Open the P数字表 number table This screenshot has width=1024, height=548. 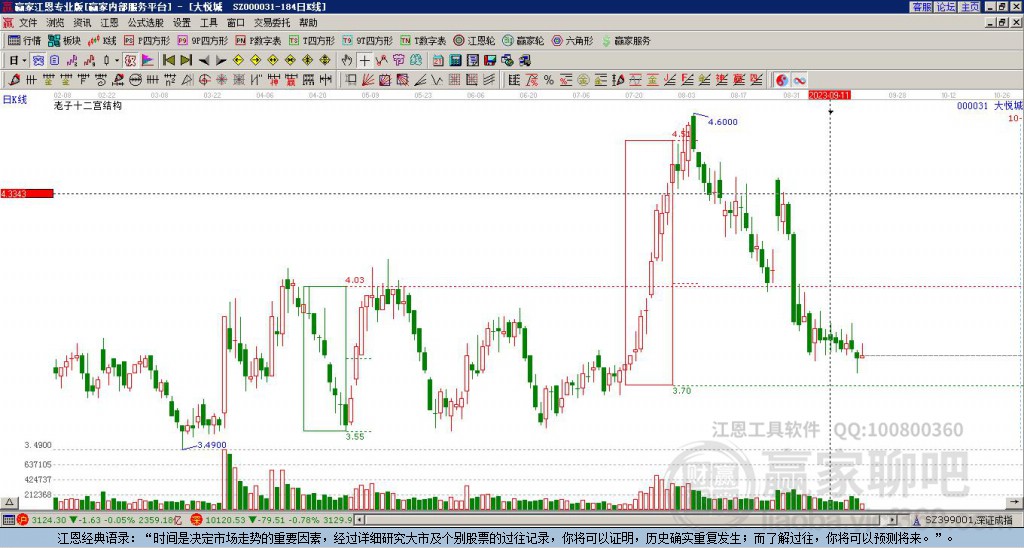(x=258, y=40)
